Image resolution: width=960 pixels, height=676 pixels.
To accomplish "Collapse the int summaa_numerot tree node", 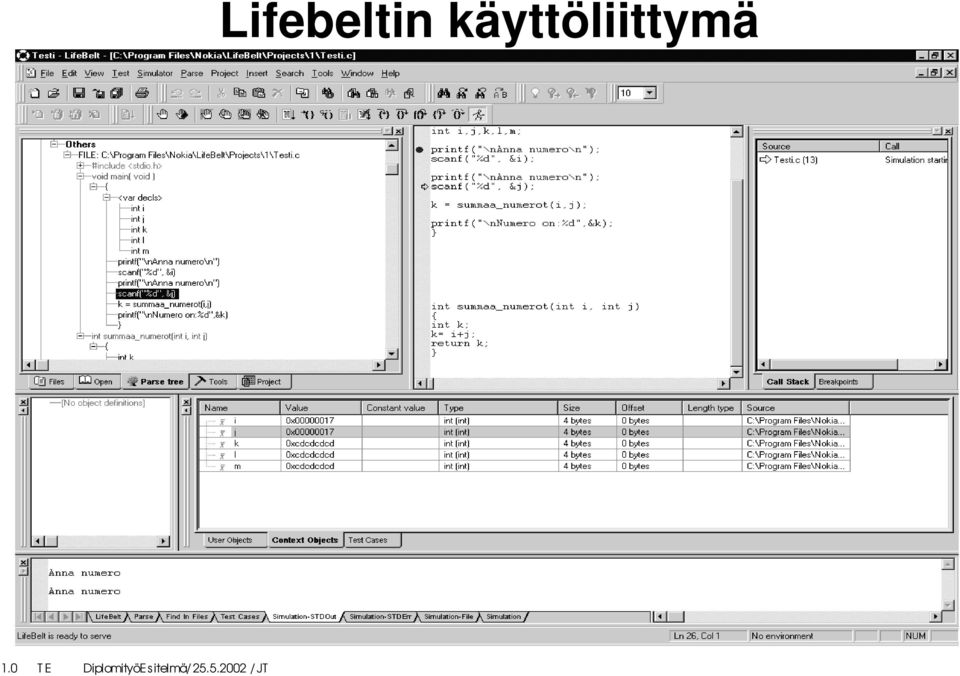I will click(x=80, y=336).
